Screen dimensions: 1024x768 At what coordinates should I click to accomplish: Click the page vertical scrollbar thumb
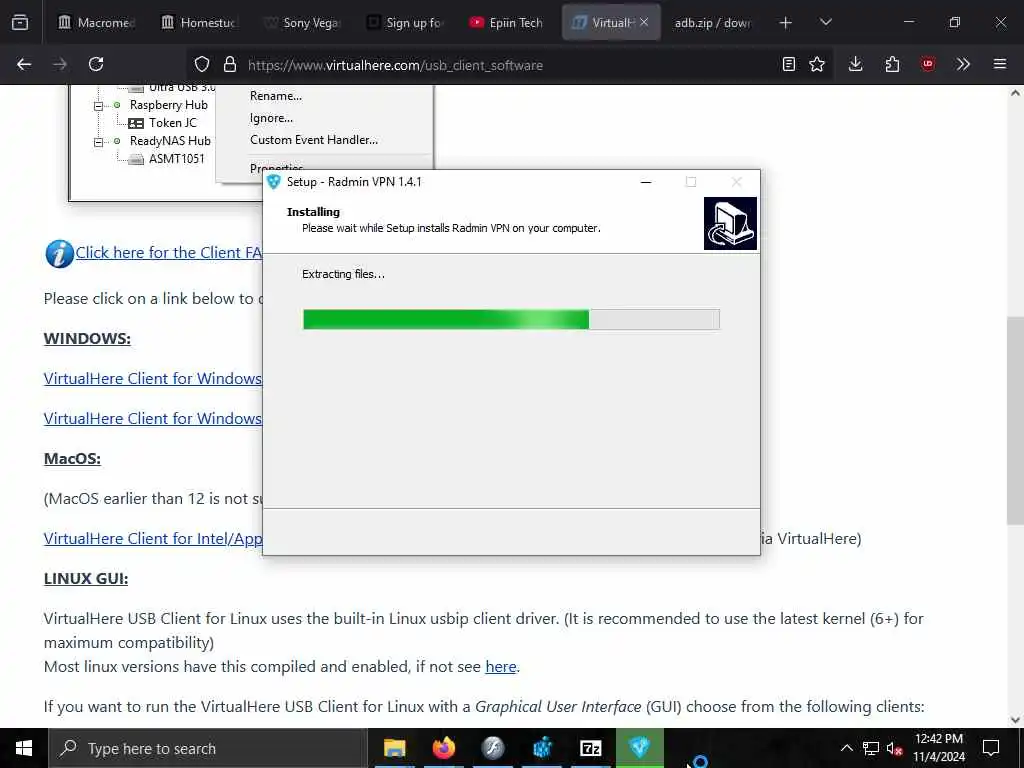pos(1015,420)
